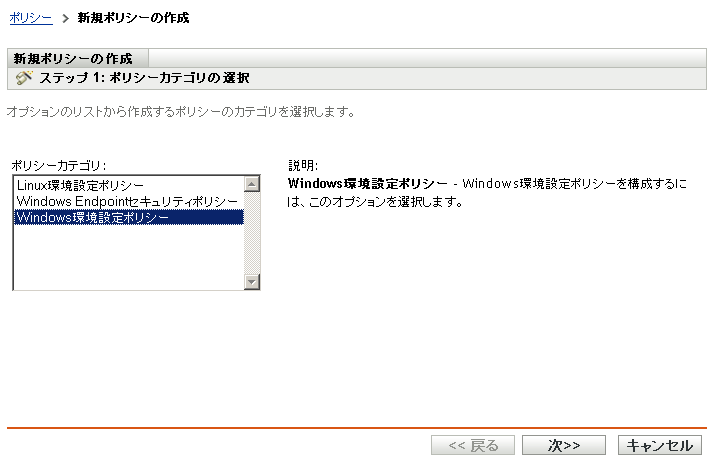The width and height of the screenshot is (719, 463).
Task: Click the キャンセル button
Action: (659, 445)
